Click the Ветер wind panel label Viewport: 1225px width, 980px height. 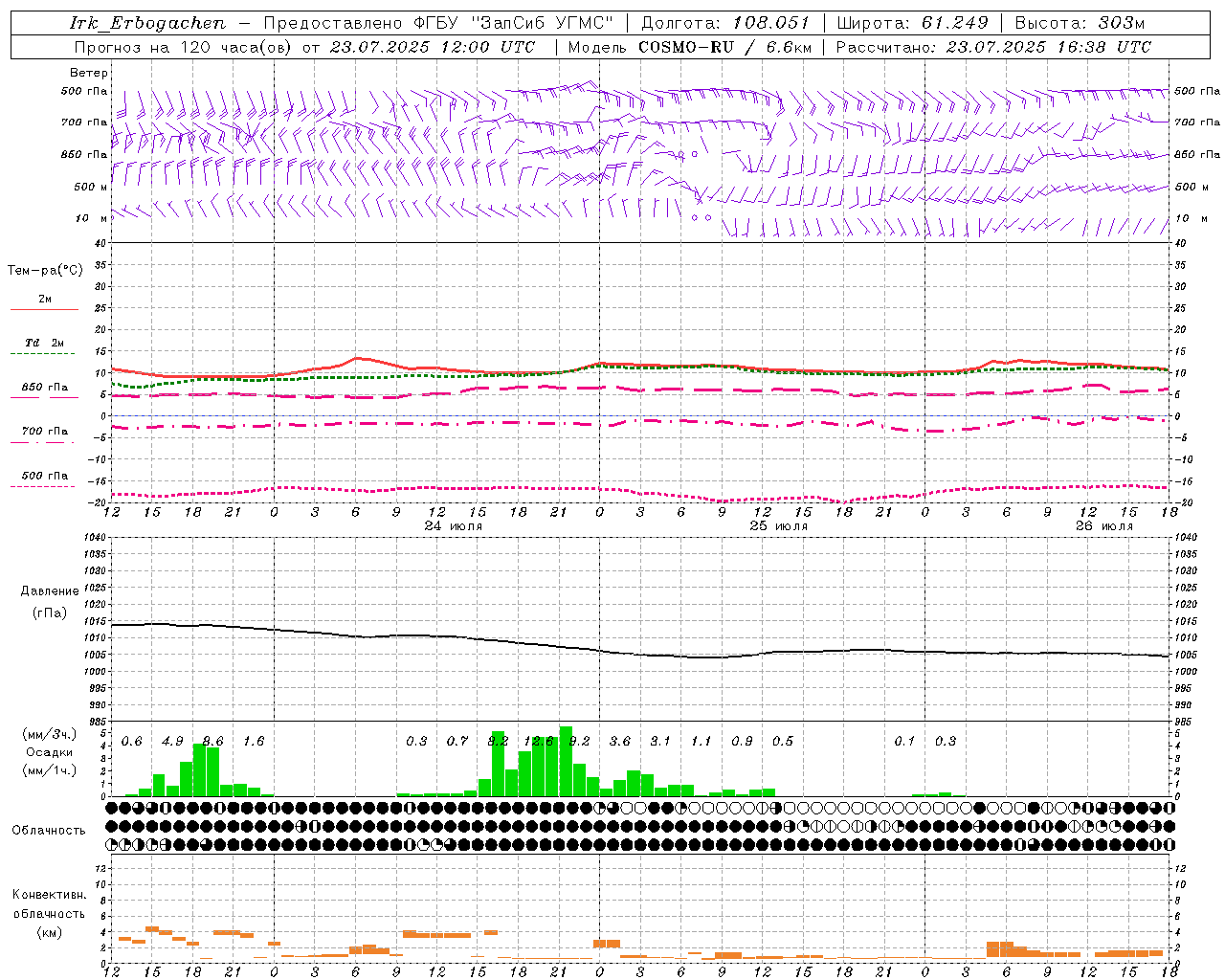tap(89, 73)
